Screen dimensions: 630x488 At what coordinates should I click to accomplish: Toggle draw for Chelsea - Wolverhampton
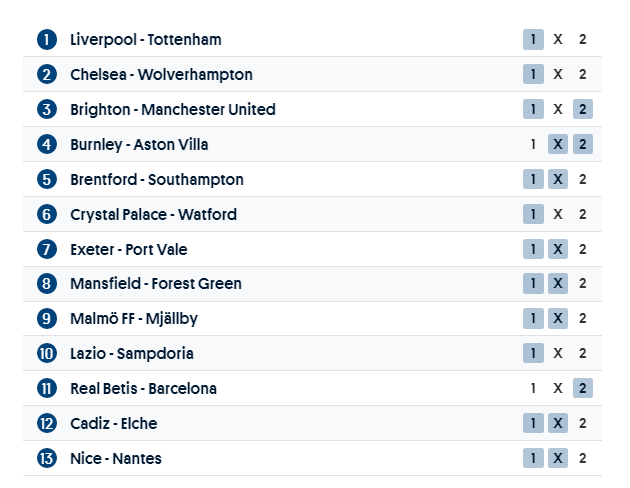[558, 74]
